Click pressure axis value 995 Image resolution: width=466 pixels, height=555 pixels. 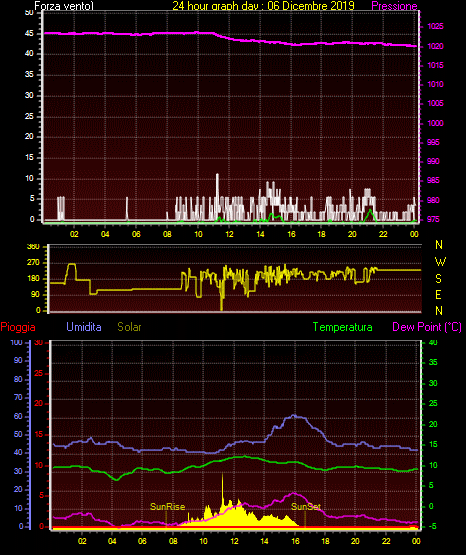click(x=433, y=142)
